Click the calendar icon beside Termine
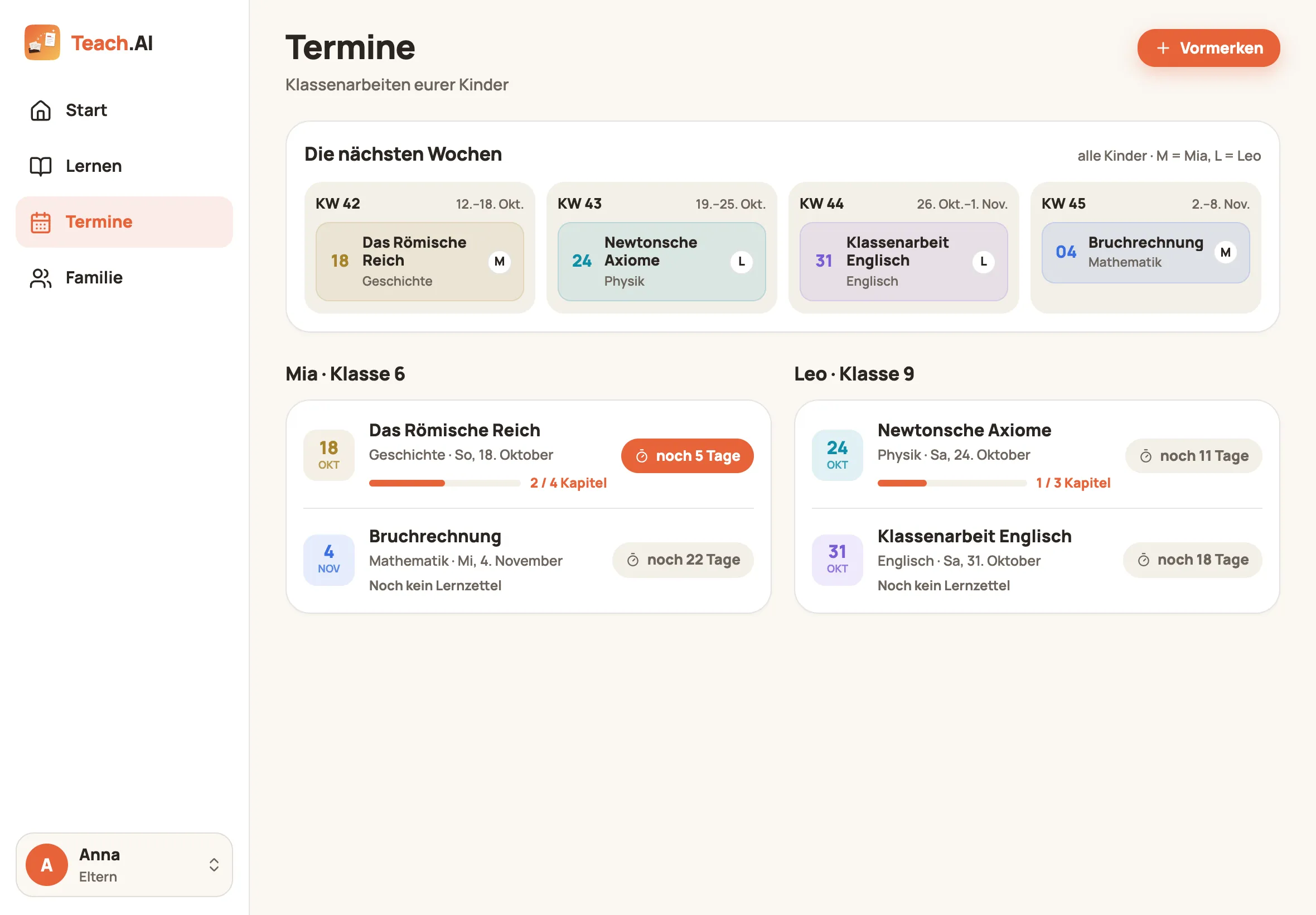Viewport: 1316px width, 915px height. click(41, 222)
